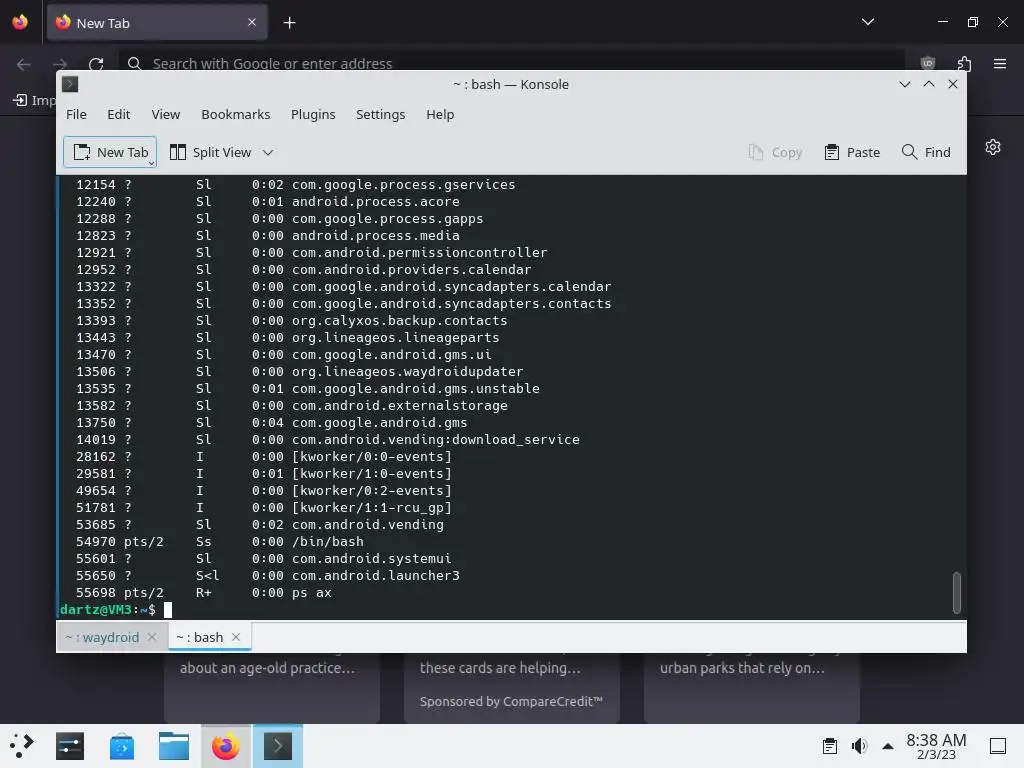Click the Firefox address bar search field
The height and width of the screenshot is (768, 1024).
click(x=511, y=63)
